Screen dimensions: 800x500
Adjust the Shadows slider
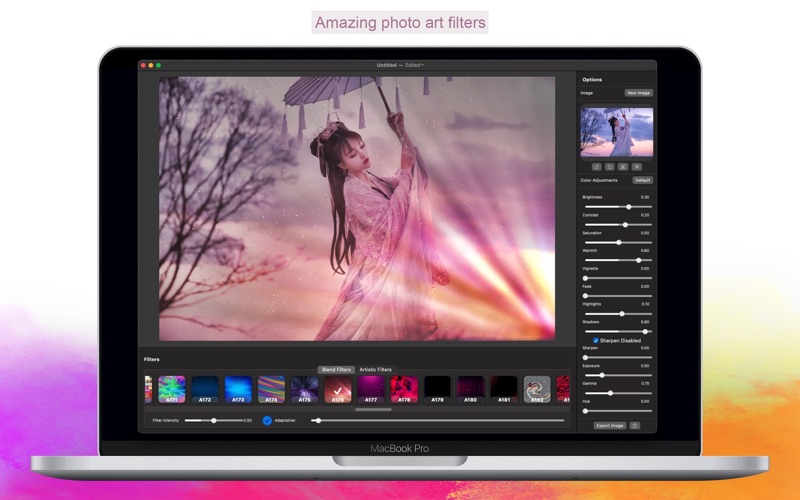coord(618,332)
